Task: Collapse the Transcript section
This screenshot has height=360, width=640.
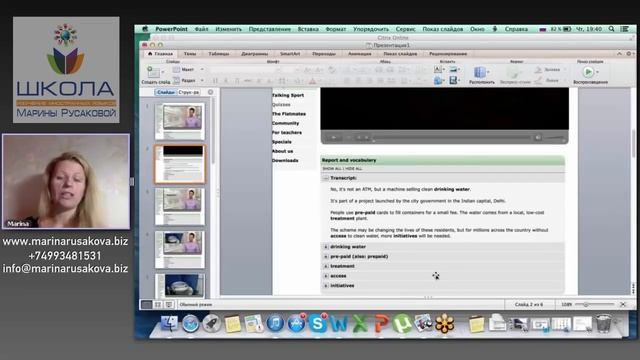Action: click(x=325, y=178)
